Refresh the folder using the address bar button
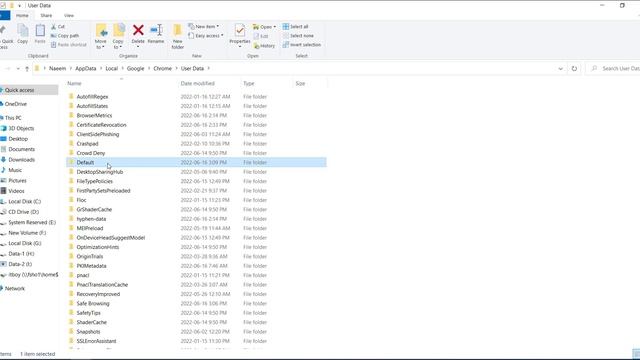Image resolution: width=640 pixels, height=360 pixels. 574,69
